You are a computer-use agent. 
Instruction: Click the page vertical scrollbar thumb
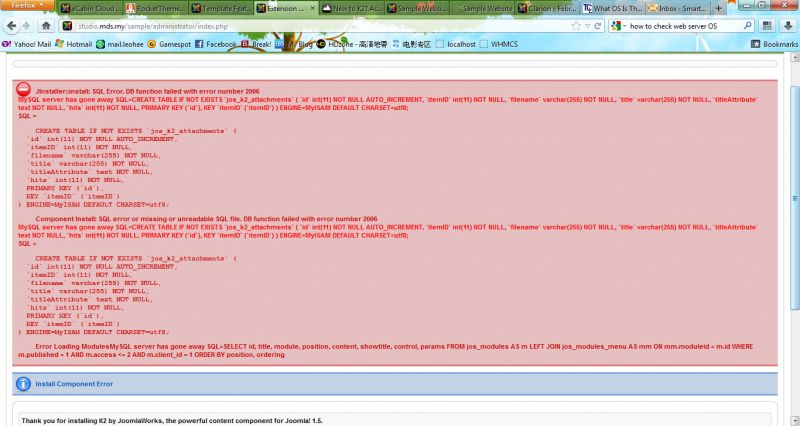[x=794, y=197]
